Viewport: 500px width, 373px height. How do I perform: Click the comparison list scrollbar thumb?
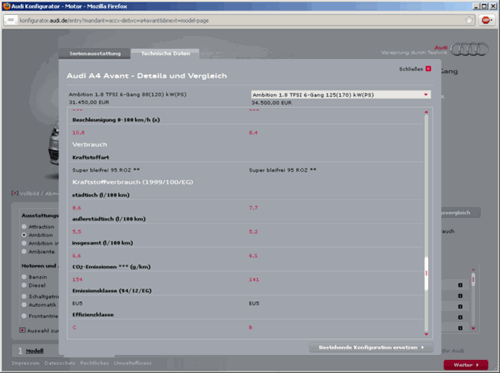(x=426, y=273)
